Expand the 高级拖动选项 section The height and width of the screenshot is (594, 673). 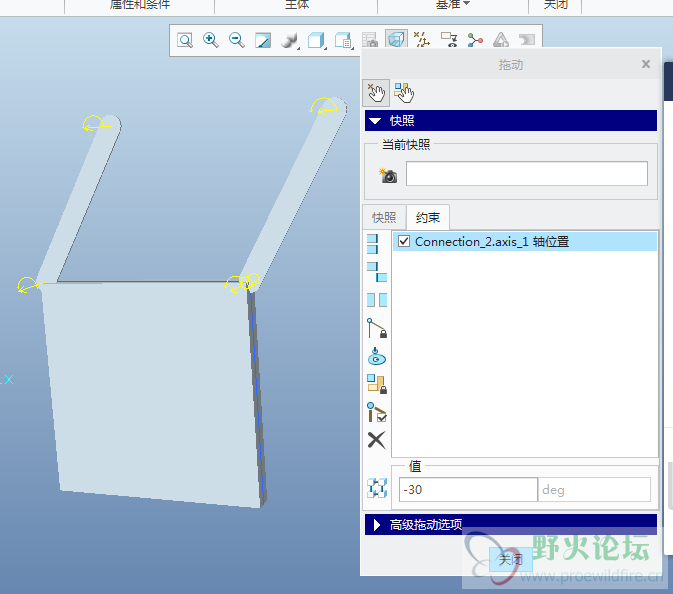(x=511, y=524)
